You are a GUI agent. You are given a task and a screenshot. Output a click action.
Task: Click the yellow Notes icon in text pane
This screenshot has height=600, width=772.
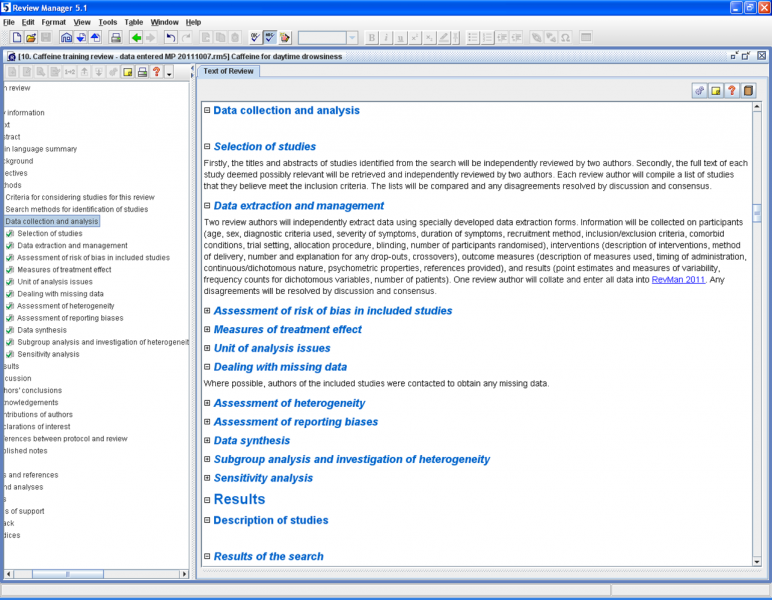[x=716, y=91]
